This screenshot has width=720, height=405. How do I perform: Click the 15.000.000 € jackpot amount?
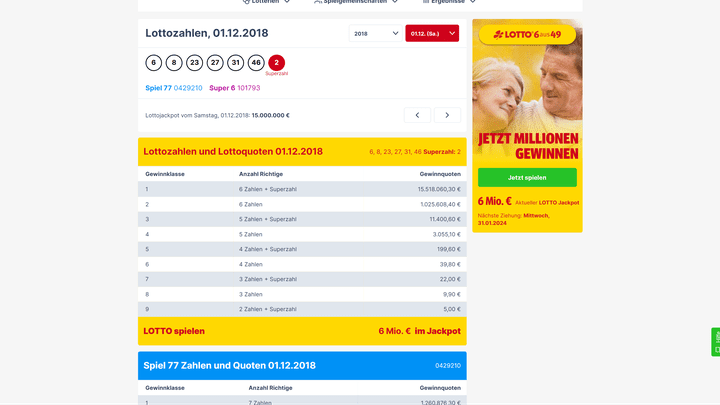click(270, 115)
